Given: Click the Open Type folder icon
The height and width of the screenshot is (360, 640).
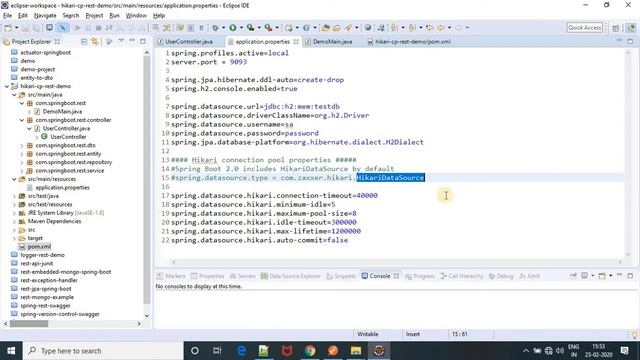Looking at the screenshot, I should (326, 28).
